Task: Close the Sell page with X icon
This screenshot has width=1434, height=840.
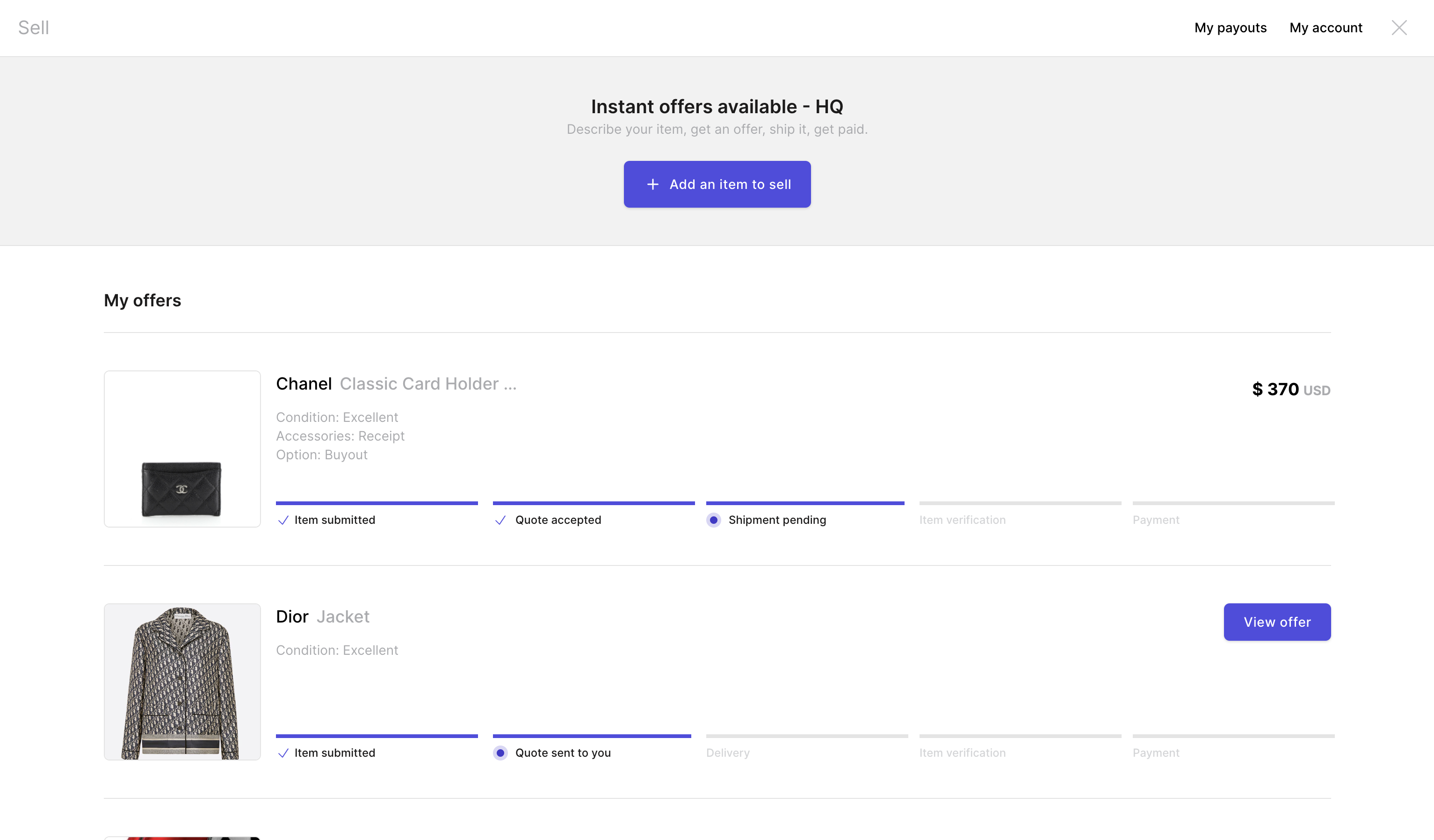Action: point(1399,27)
